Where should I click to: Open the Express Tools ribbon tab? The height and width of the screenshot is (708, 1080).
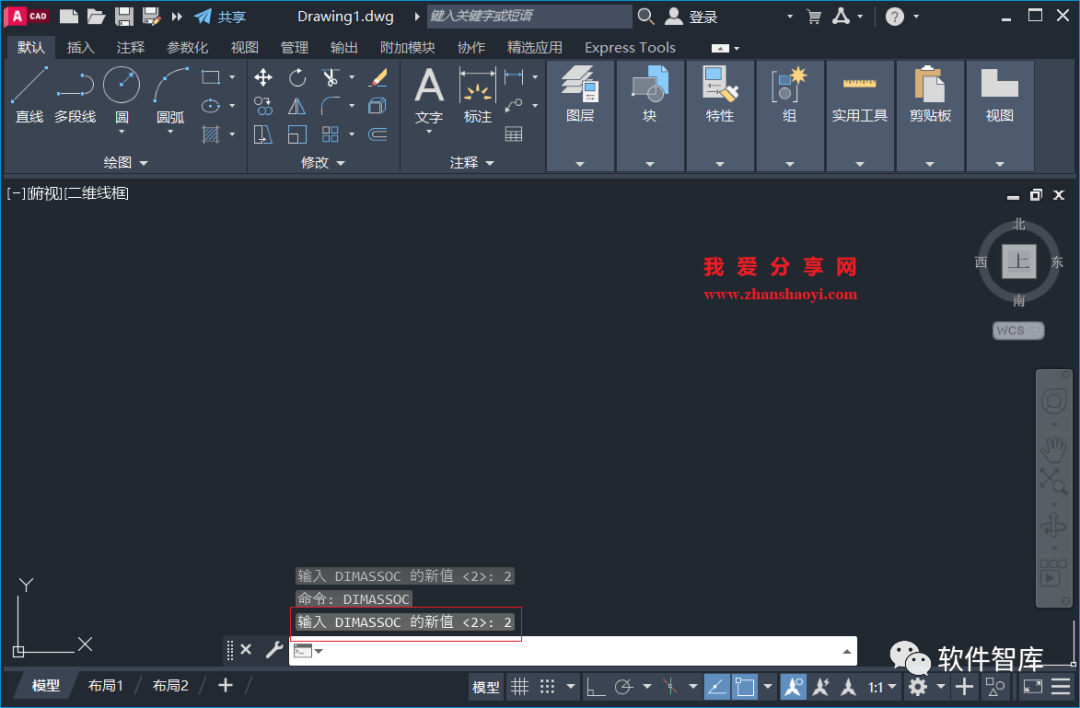click(629, 46)
